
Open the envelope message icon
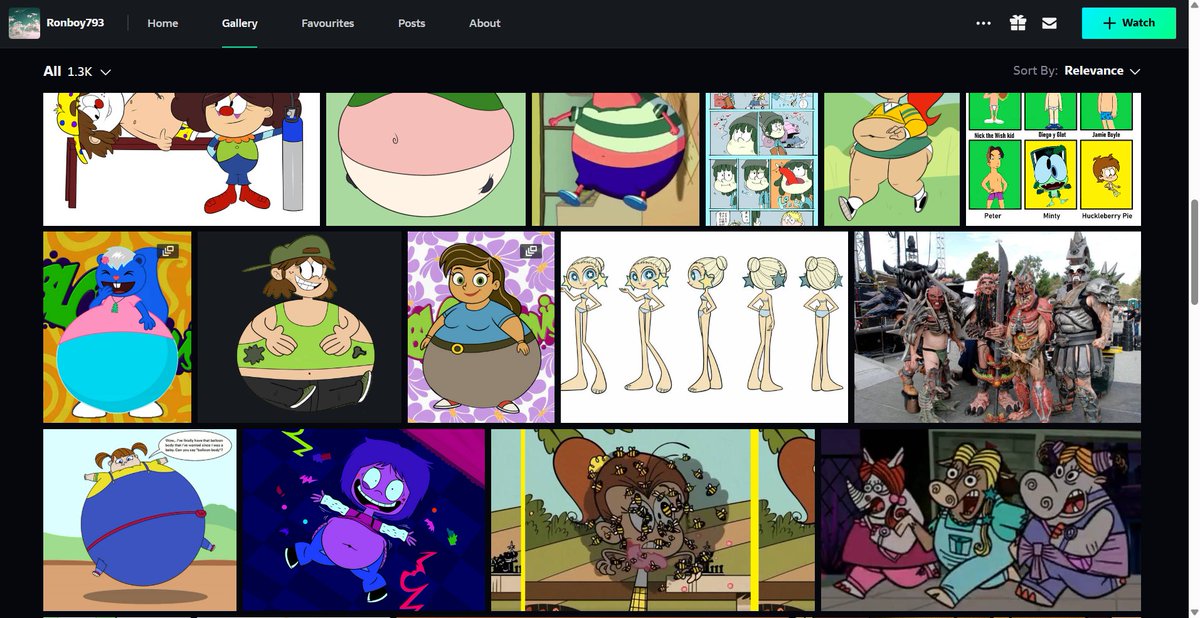click(1049, 23)
